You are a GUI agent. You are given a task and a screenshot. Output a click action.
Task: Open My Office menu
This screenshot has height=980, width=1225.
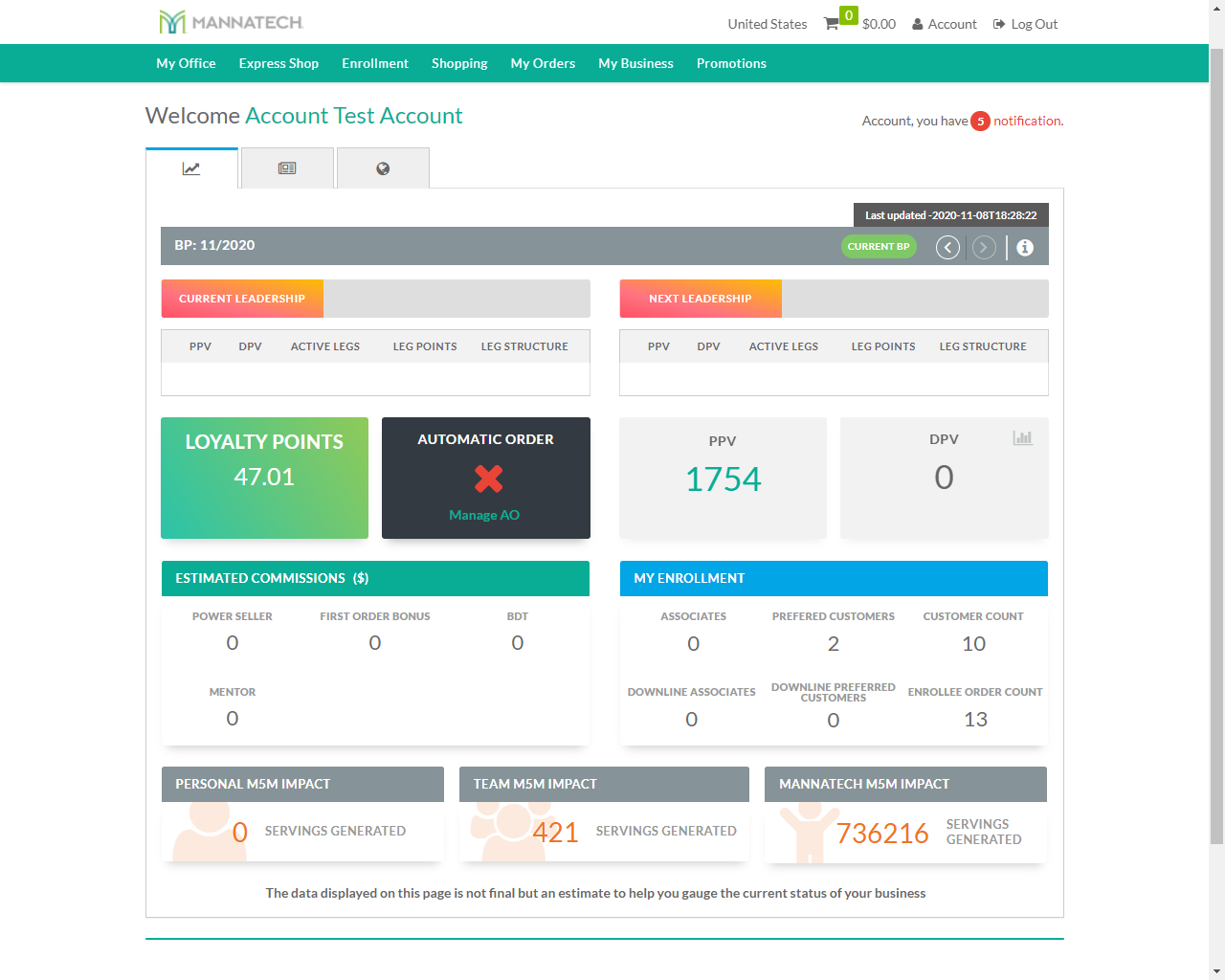point(186,63)
